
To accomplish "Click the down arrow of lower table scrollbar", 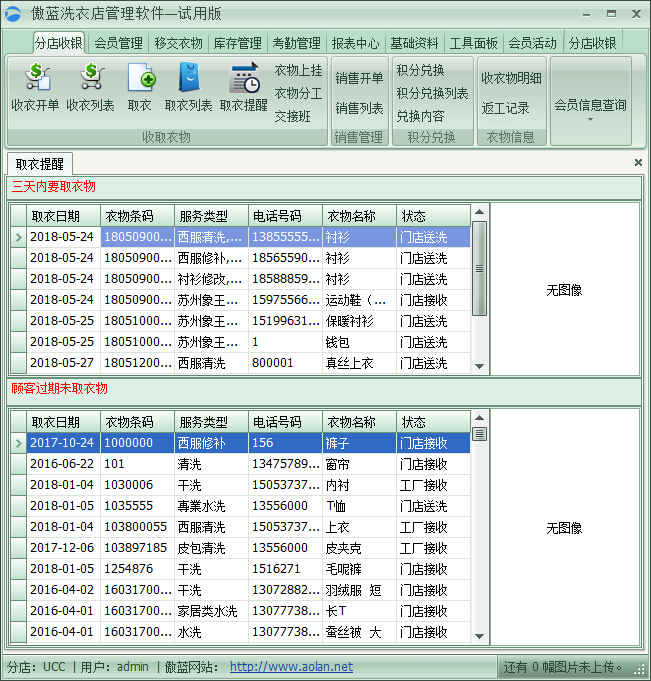I will pos(479,636).
